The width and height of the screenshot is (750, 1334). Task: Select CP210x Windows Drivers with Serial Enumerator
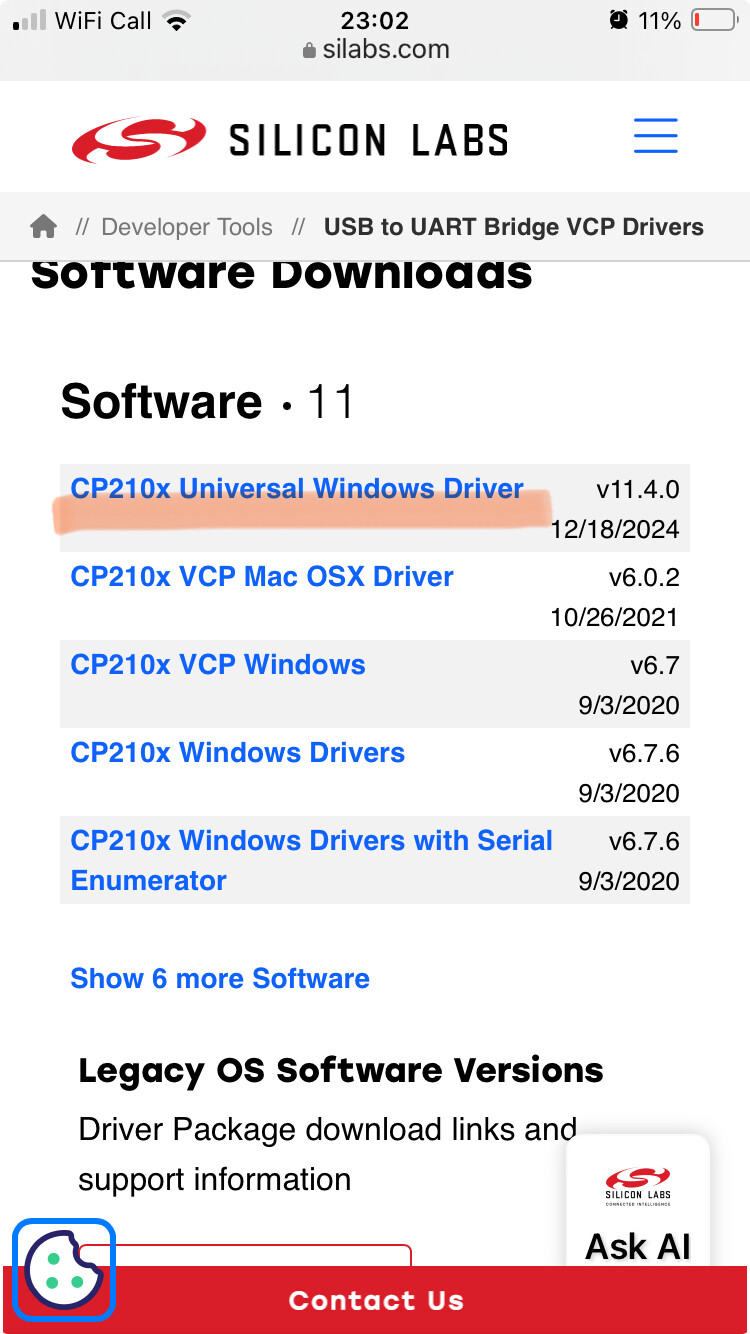[311, 860]
